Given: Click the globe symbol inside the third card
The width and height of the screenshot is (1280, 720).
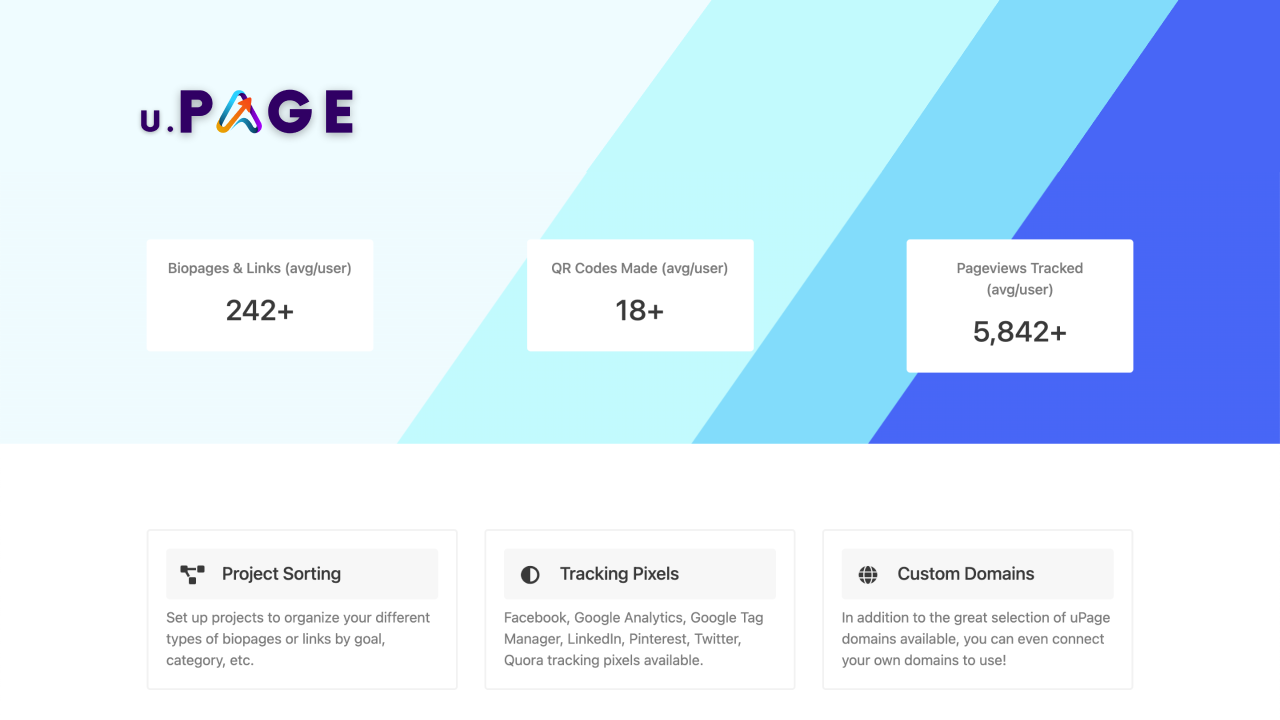Looking at the screenshot, I should 867,573.
